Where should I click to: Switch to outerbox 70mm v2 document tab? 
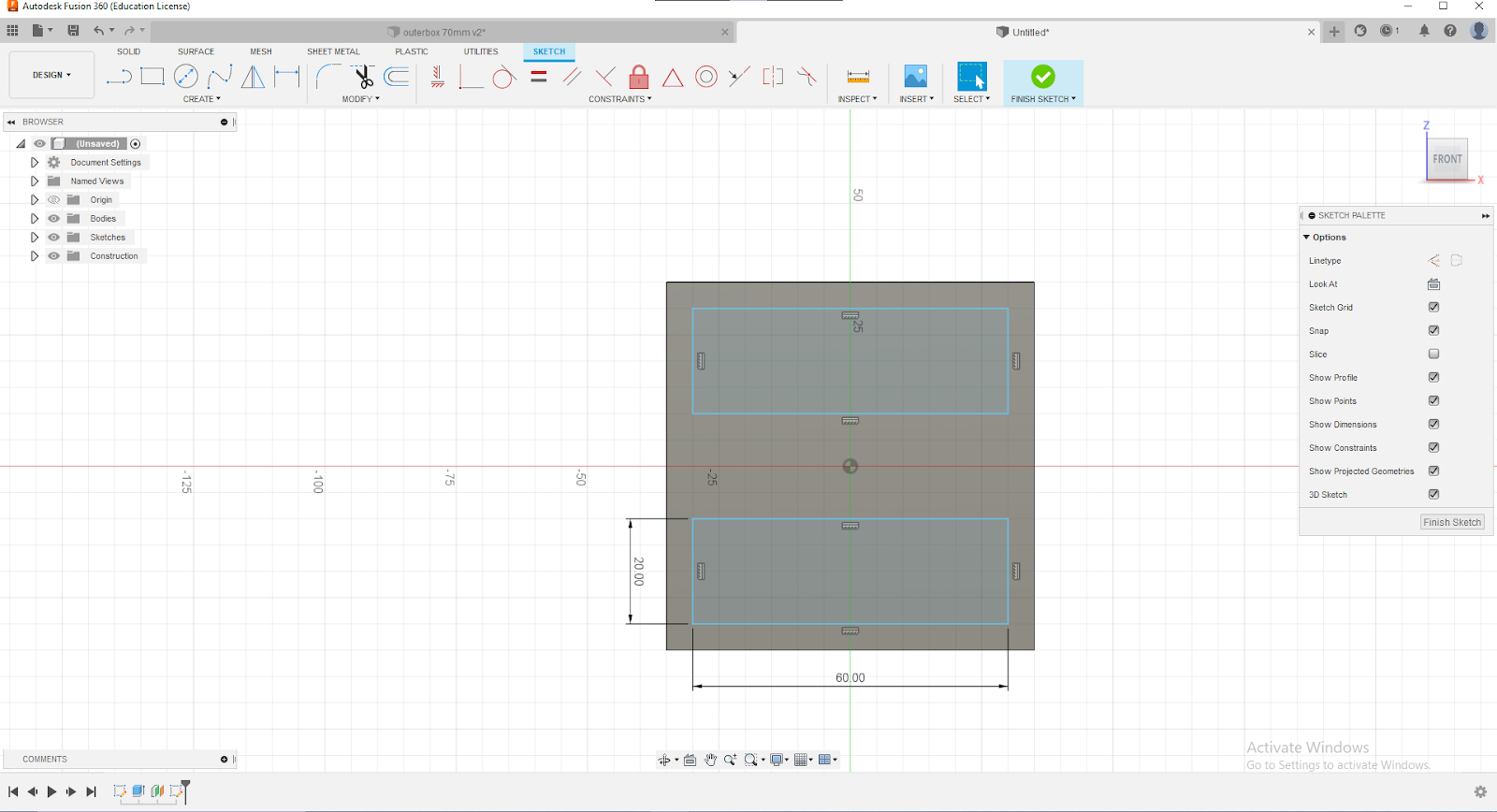pos(443,32)
